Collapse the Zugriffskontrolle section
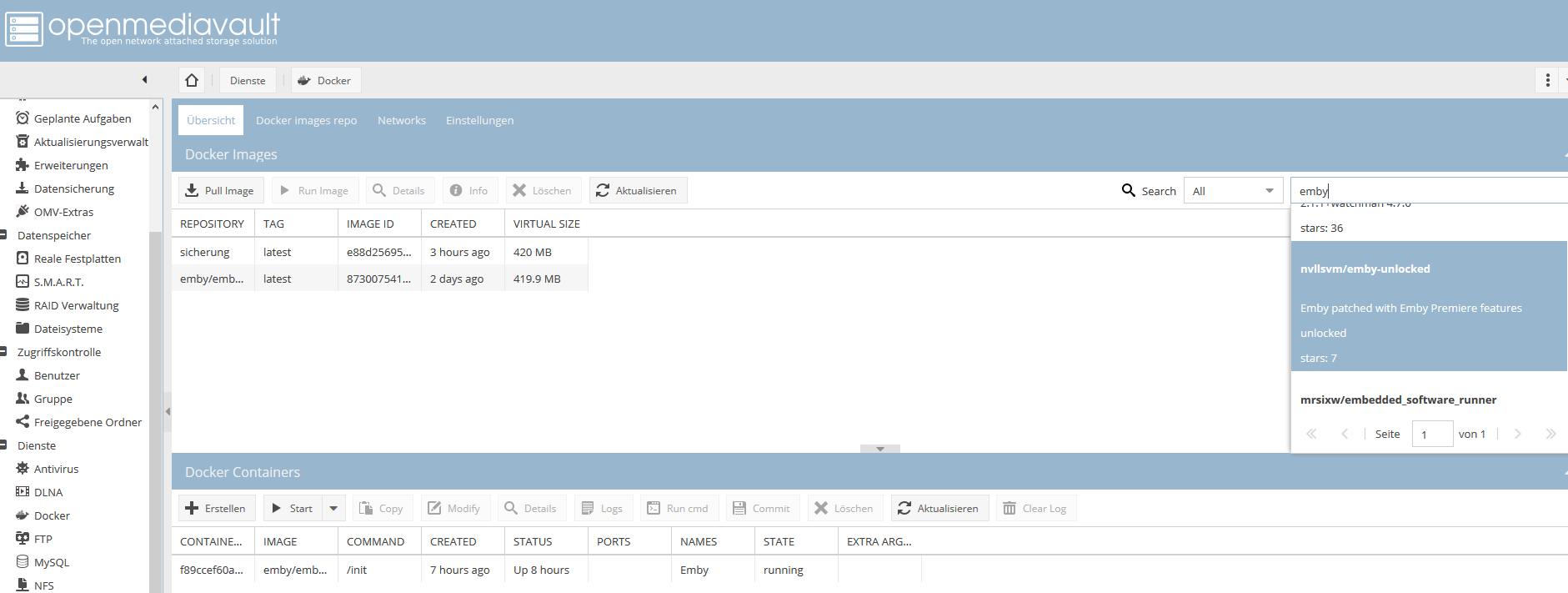This screenshot has height=593, width=1568. (x=3, y=352)
